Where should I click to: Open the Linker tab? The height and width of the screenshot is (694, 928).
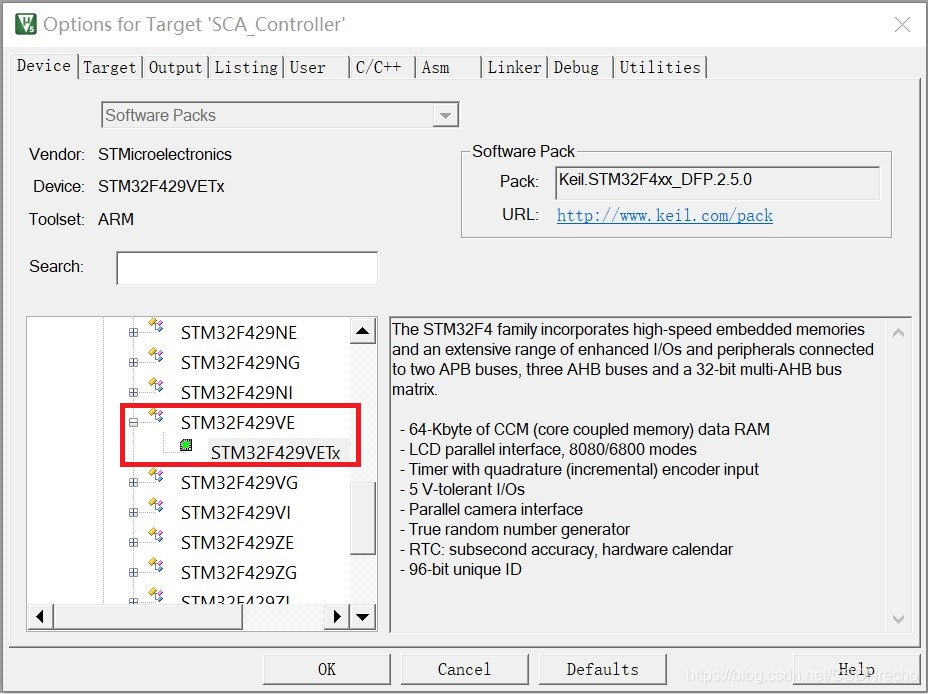click(514, 67)
